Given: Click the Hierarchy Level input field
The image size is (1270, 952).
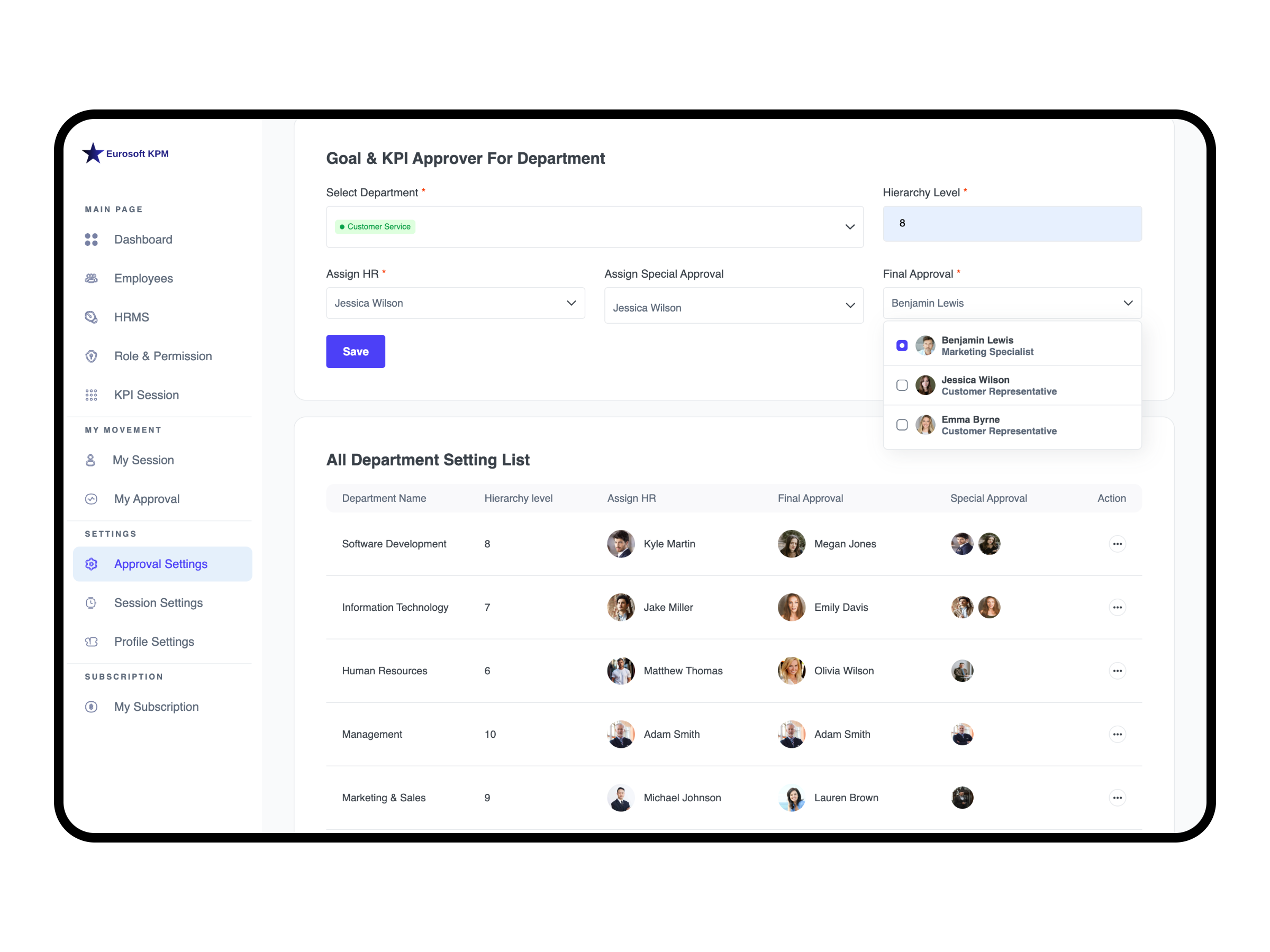Looking at the screenshot, I should coord(1012,224).
